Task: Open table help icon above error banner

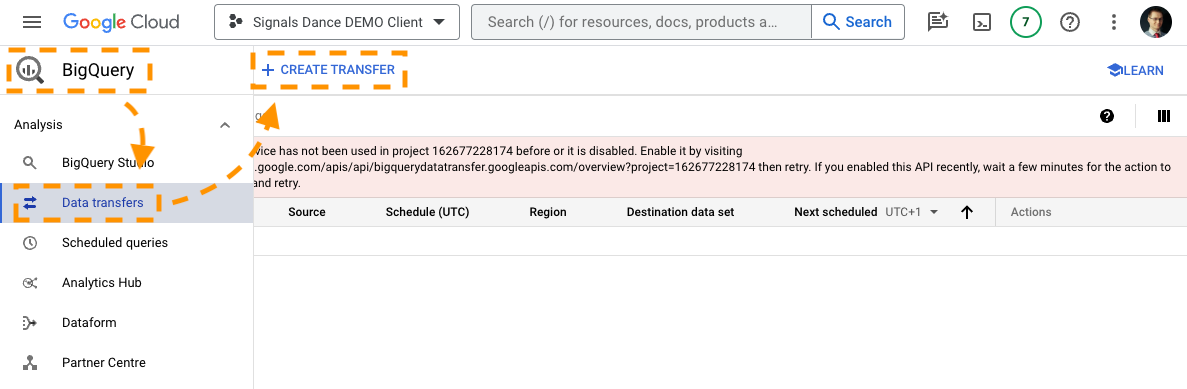Action: pos(1107,116)
